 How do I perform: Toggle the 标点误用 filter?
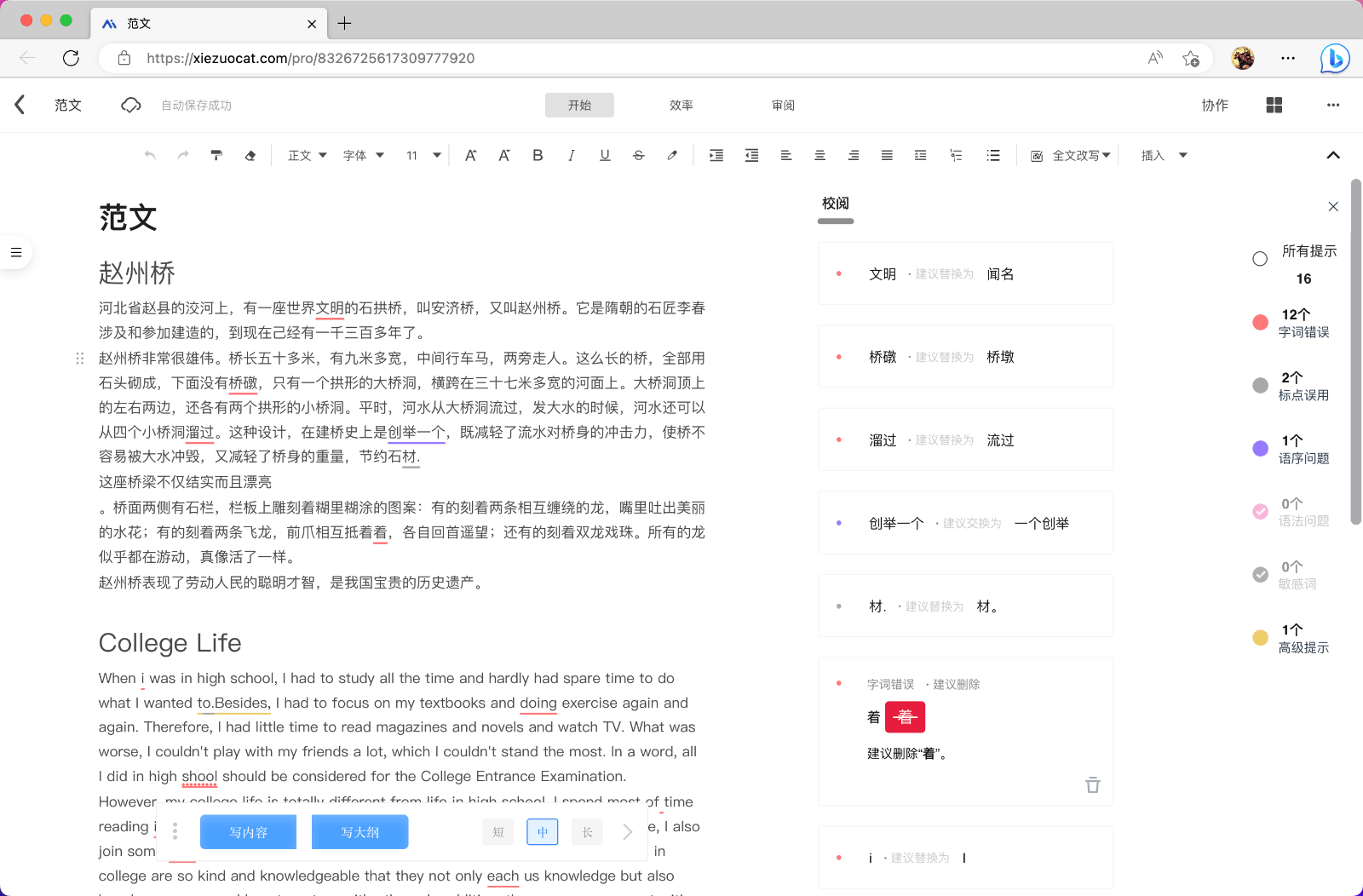pos(1261,385)
